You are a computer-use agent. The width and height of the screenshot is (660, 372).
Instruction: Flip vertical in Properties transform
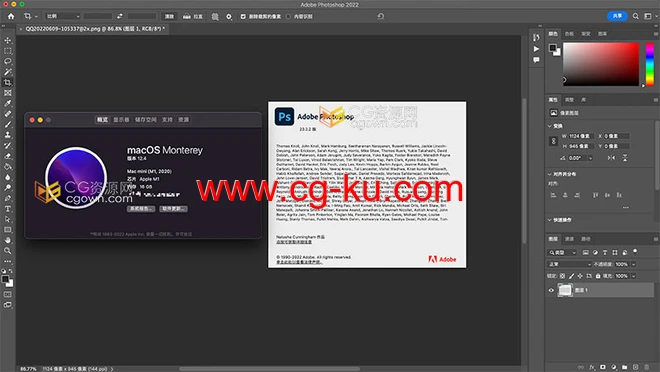(x=625, y=158)
